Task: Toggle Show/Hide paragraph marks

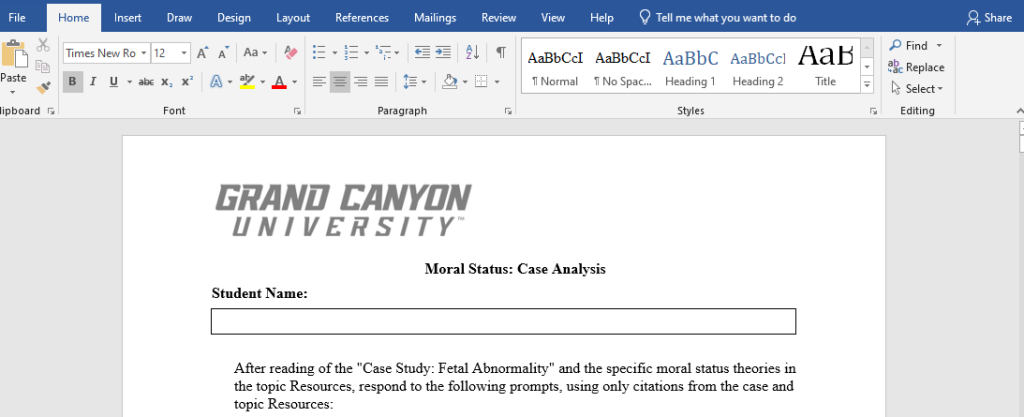Action: pyautogui.click(x=501, y=52)
